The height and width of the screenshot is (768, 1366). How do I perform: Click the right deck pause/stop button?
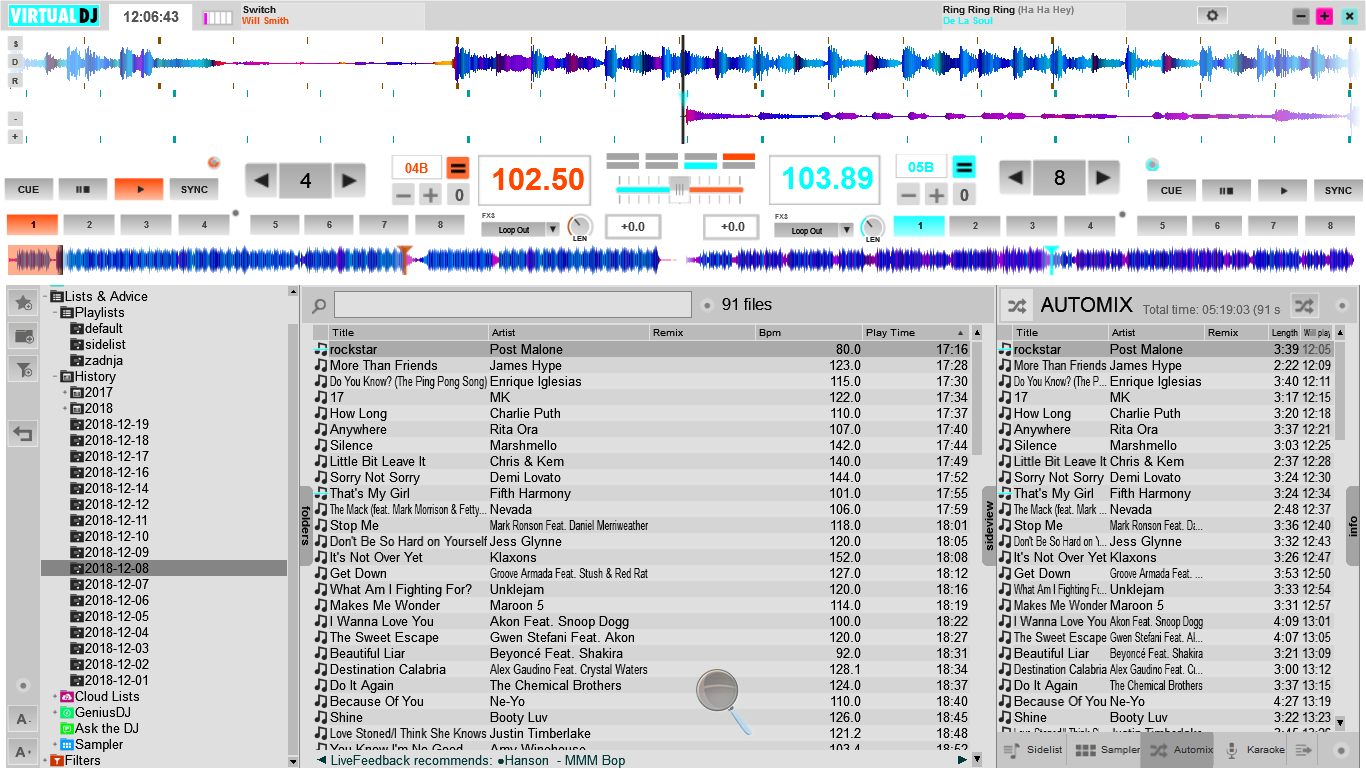(1226, 190)
